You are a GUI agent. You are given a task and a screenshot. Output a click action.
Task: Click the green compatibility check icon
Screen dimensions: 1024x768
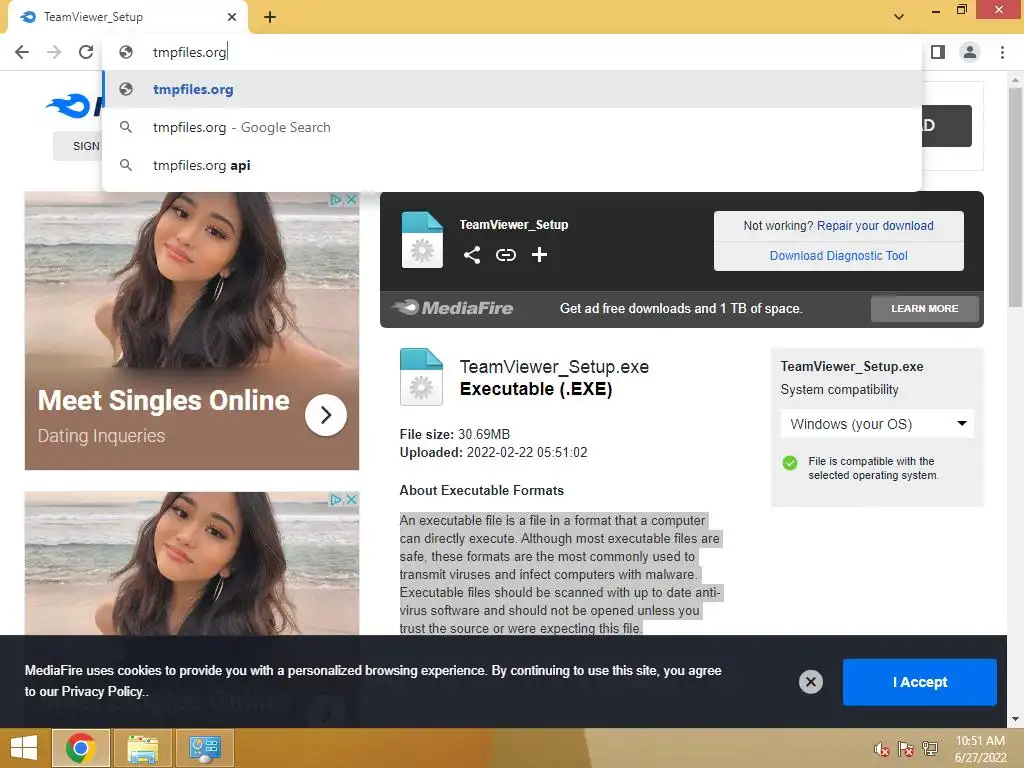click(x=790, y=463)
